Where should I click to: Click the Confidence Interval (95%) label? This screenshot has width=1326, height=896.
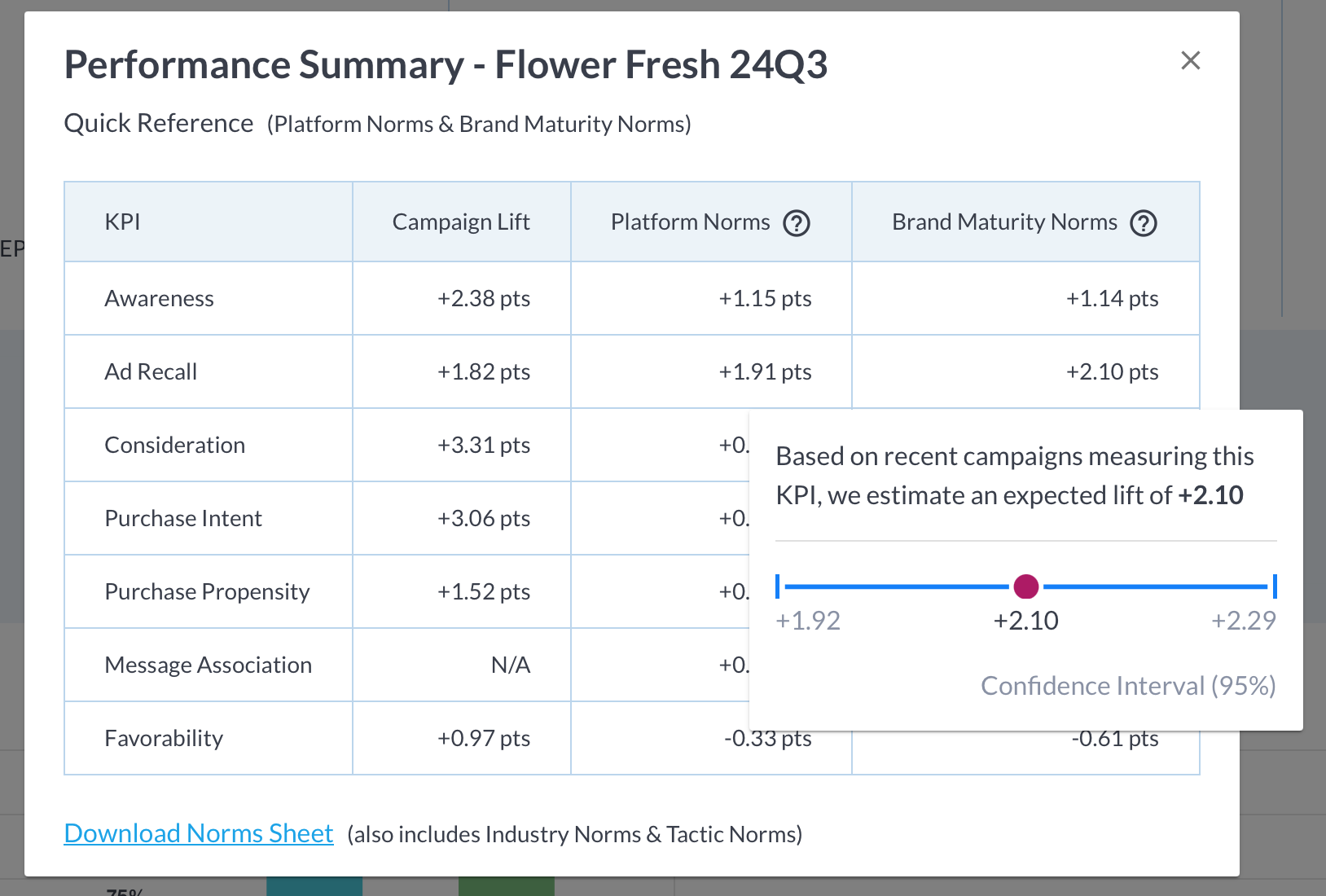[1128, 686]
